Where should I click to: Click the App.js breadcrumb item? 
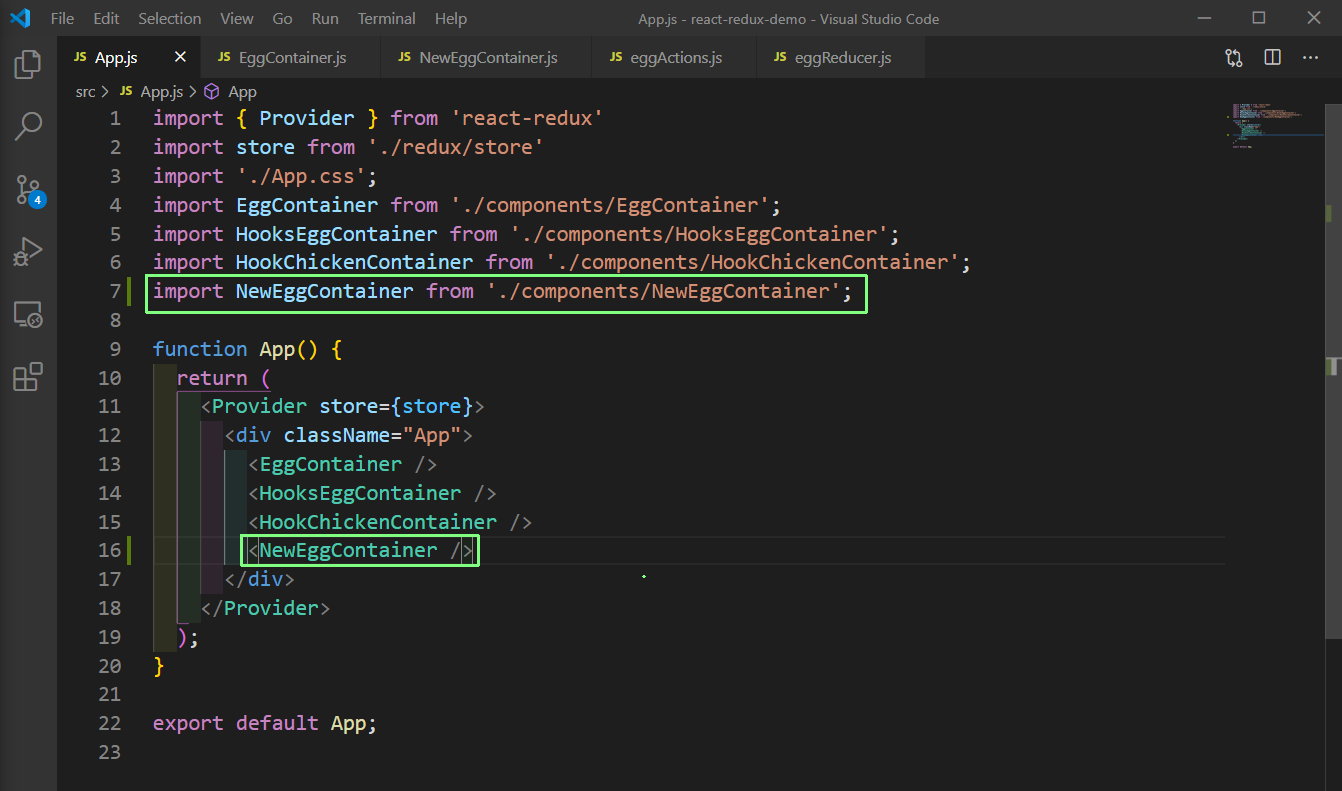pyautogui.click(x=152, y=92)
